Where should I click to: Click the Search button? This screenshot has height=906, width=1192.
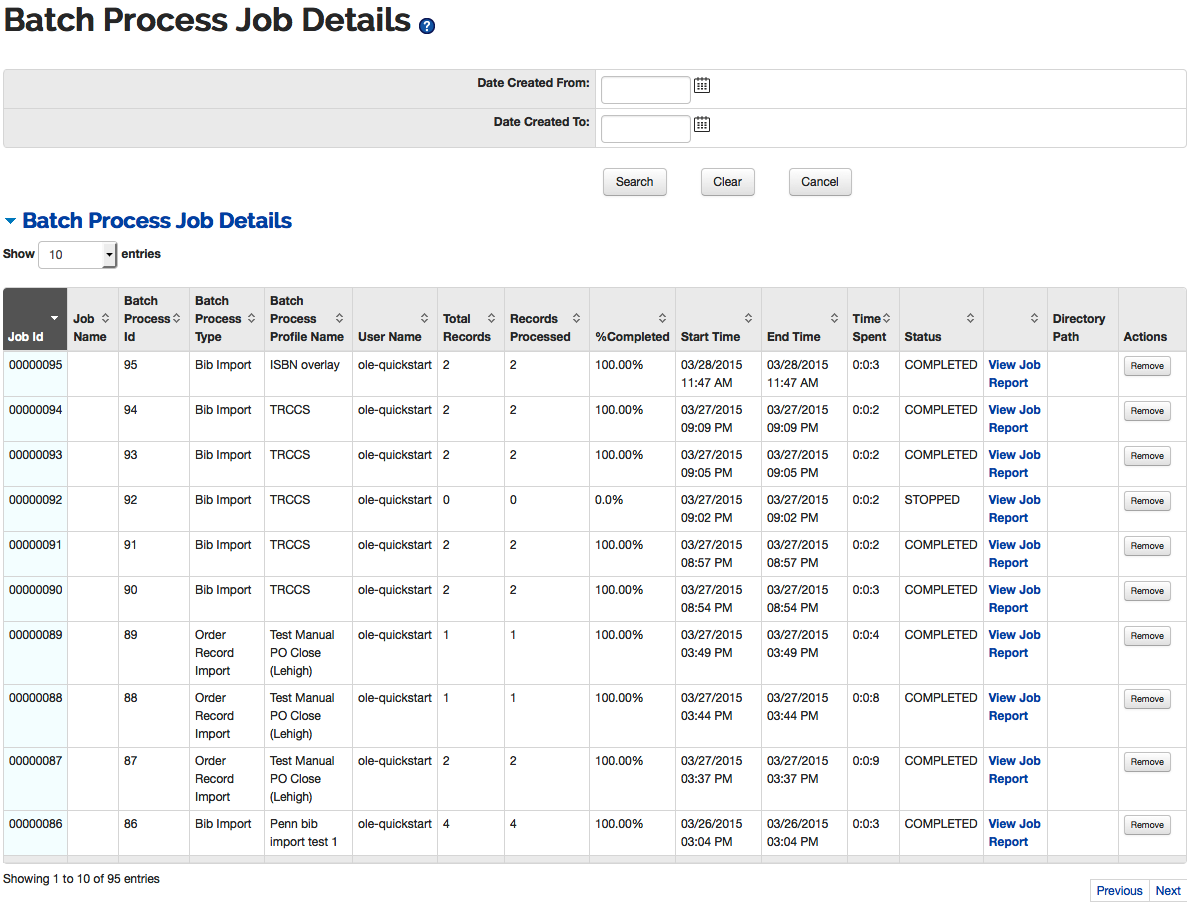[x=634, y=182]
